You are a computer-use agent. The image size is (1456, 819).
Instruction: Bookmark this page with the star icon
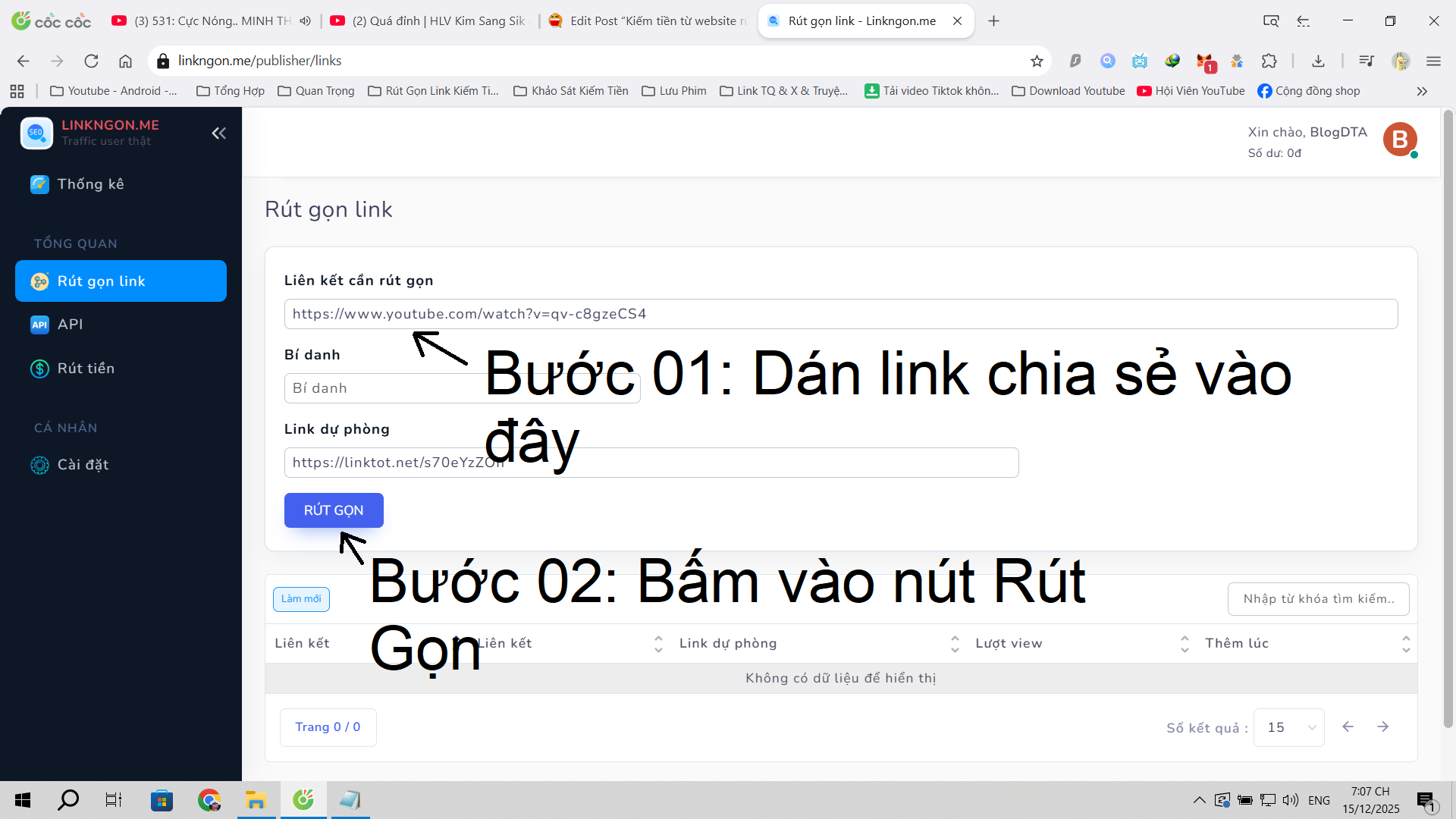(1037, 61)
